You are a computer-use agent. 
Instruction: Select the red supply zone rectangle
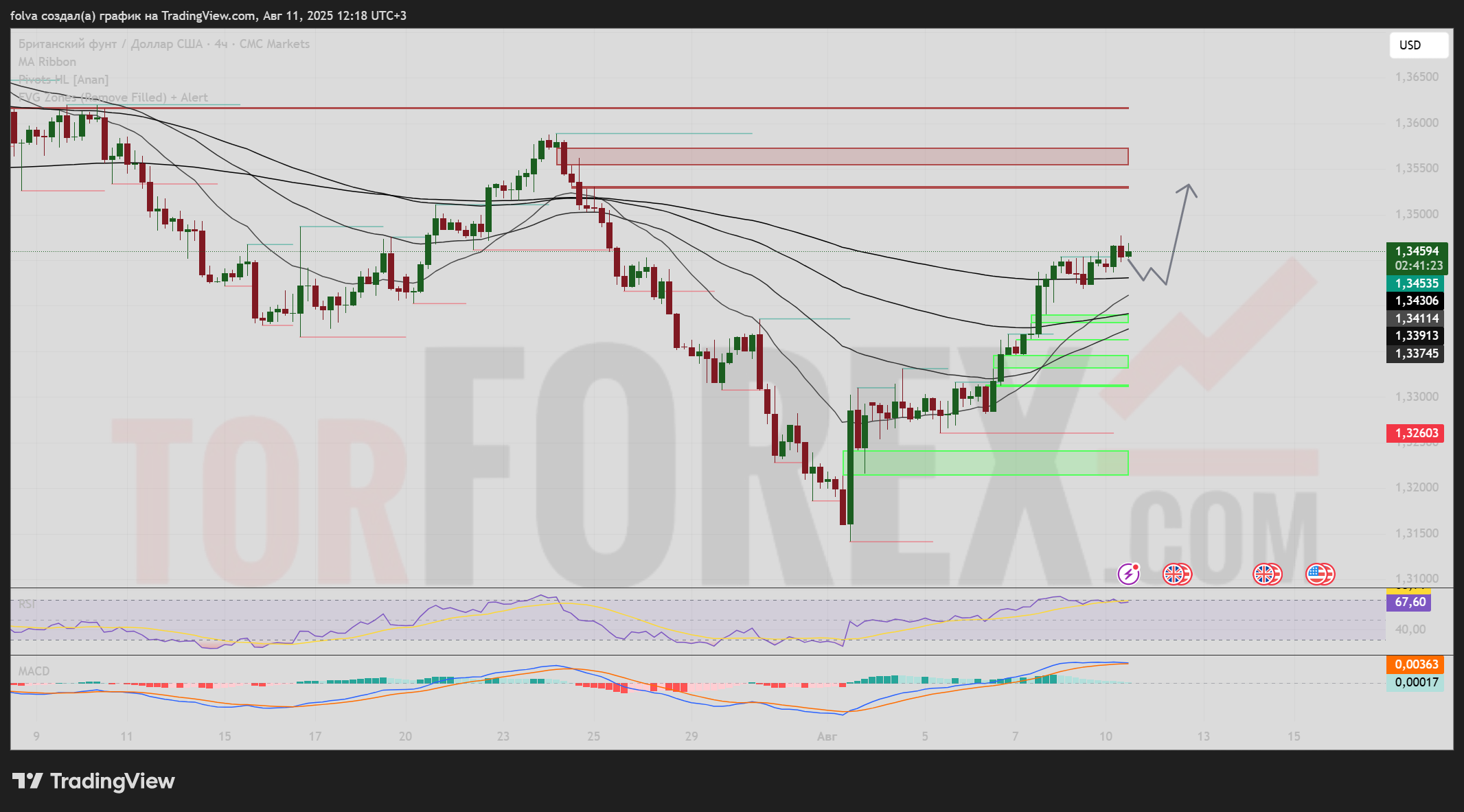(x=845, y=156)
